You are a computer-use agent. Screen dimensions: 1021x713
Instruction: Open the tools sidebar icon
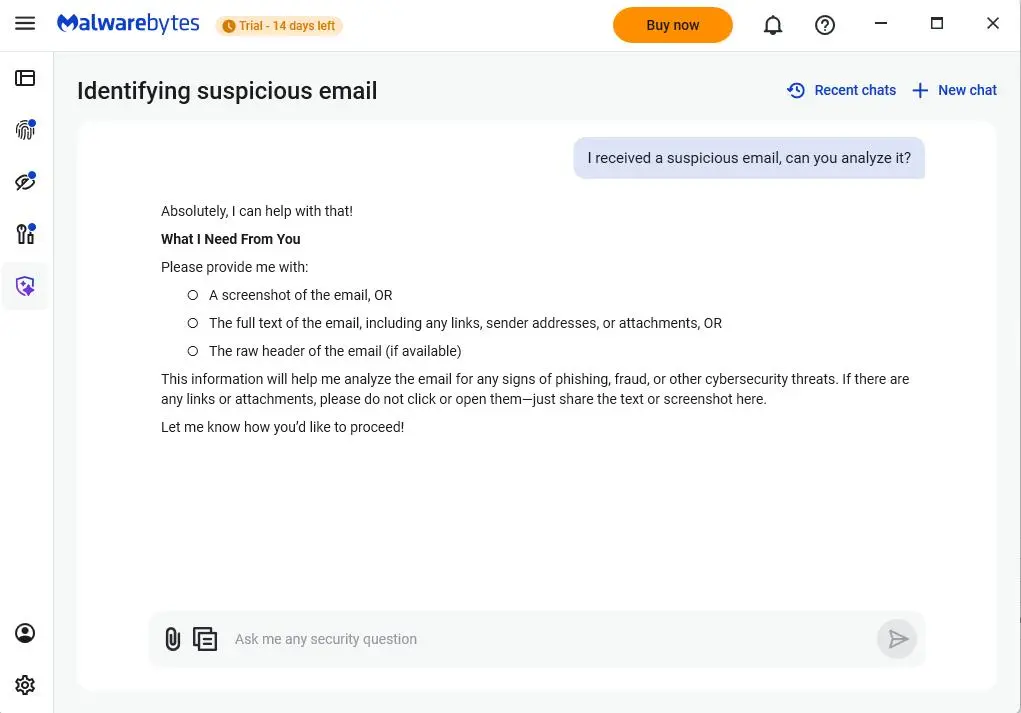25,234
